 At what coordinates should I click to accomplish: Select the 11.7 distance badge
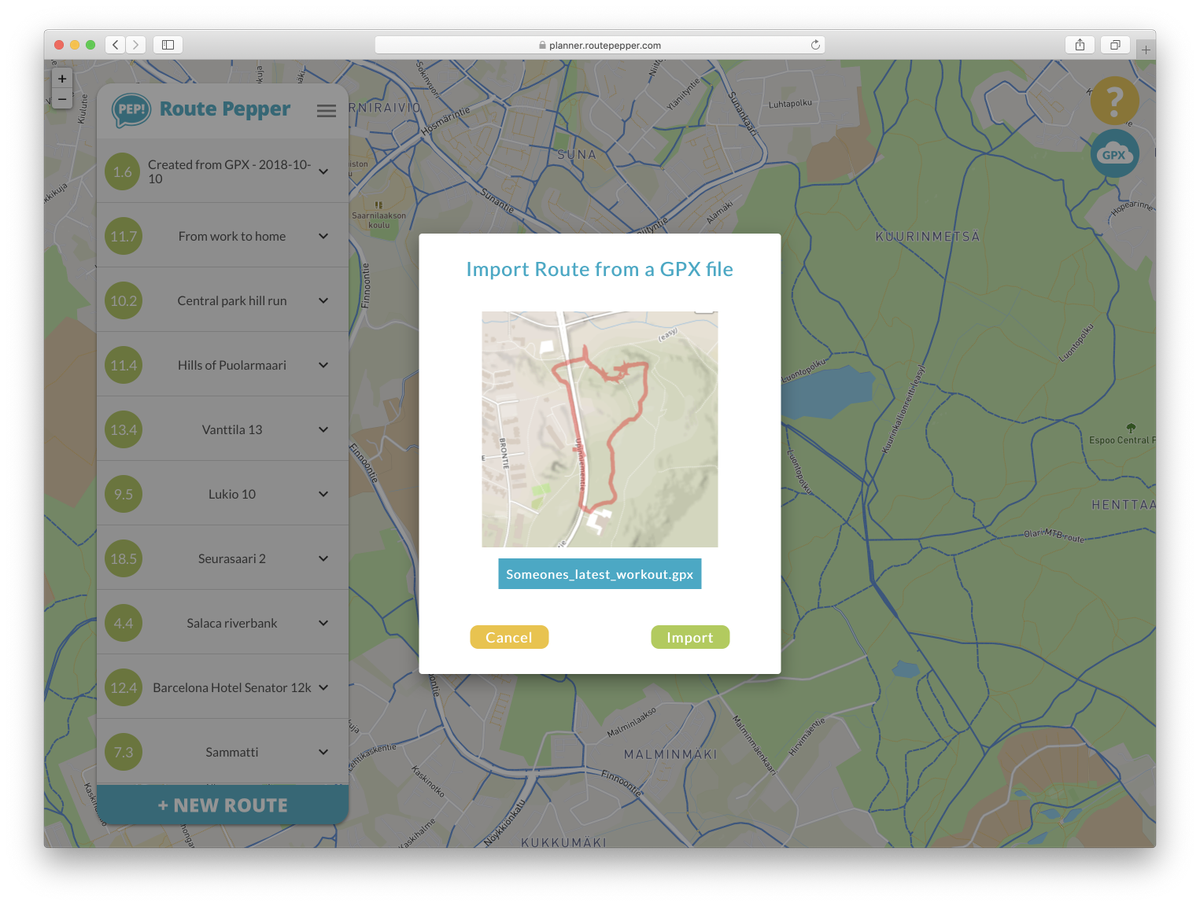(123, 236)
